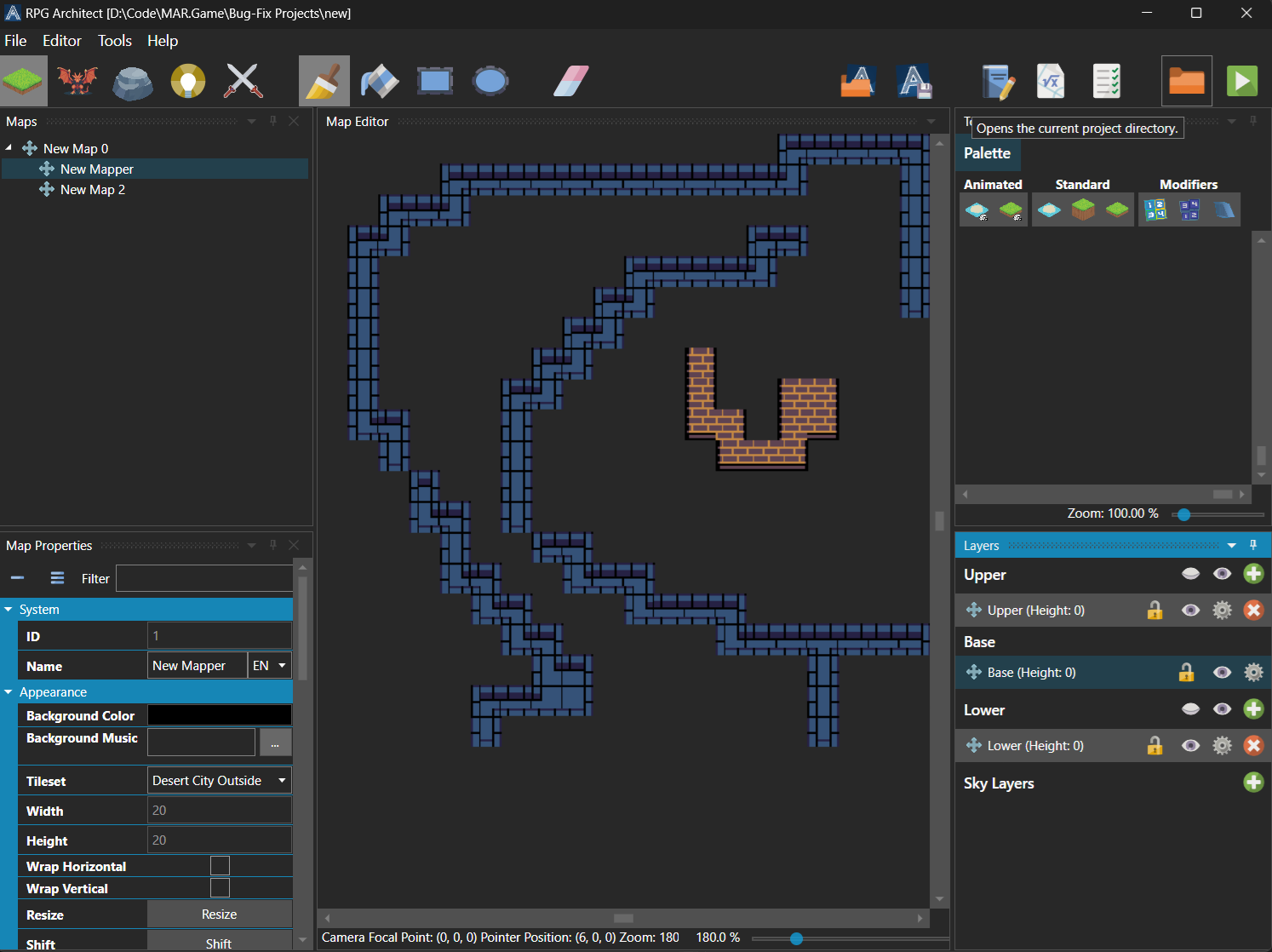Viewport: 1272px width, 952px height.
Task: Click the green play test button
Action: [1241, 81]
